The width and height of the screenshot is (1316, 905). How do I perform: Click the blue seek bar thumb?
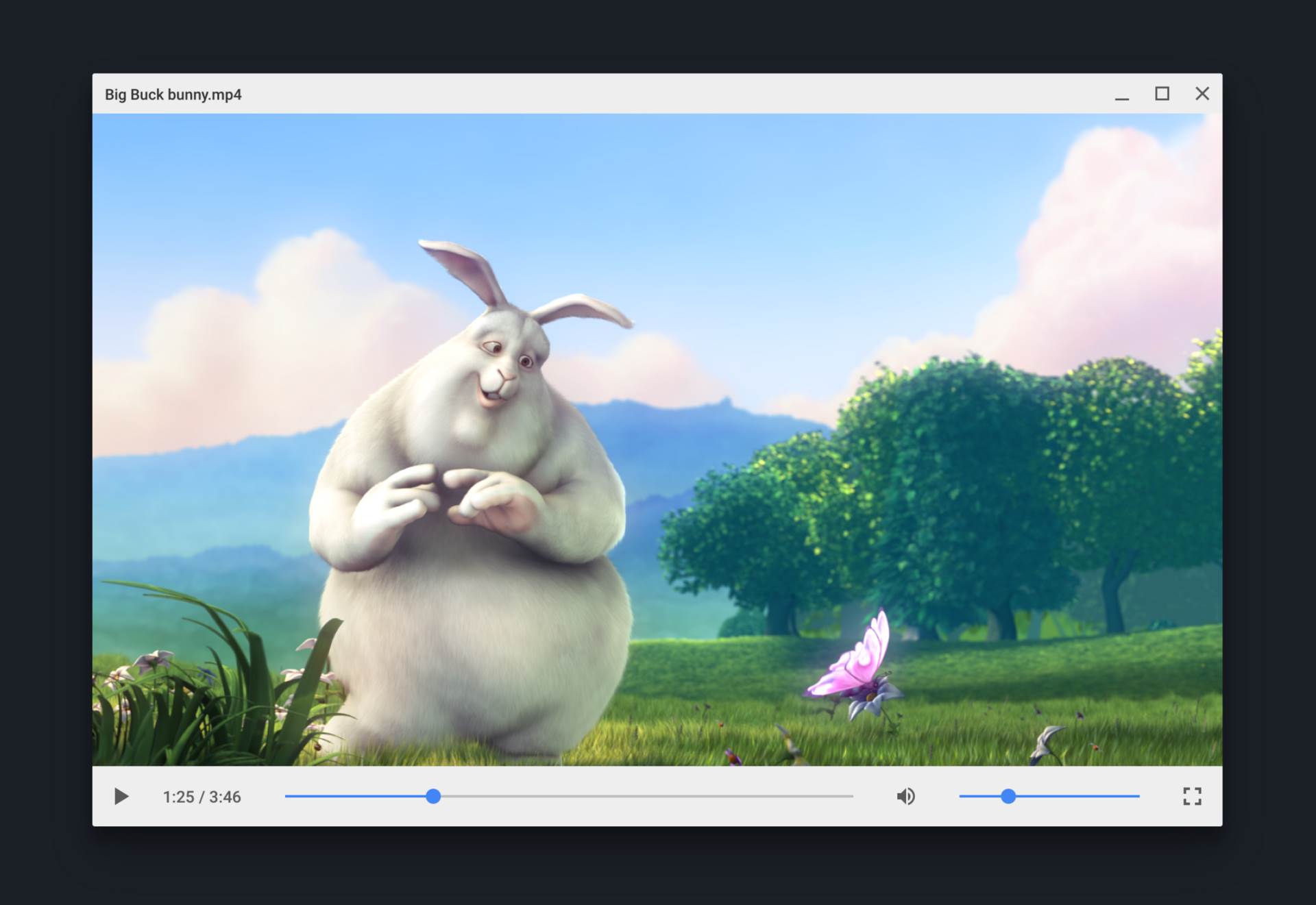coord(433,796)
